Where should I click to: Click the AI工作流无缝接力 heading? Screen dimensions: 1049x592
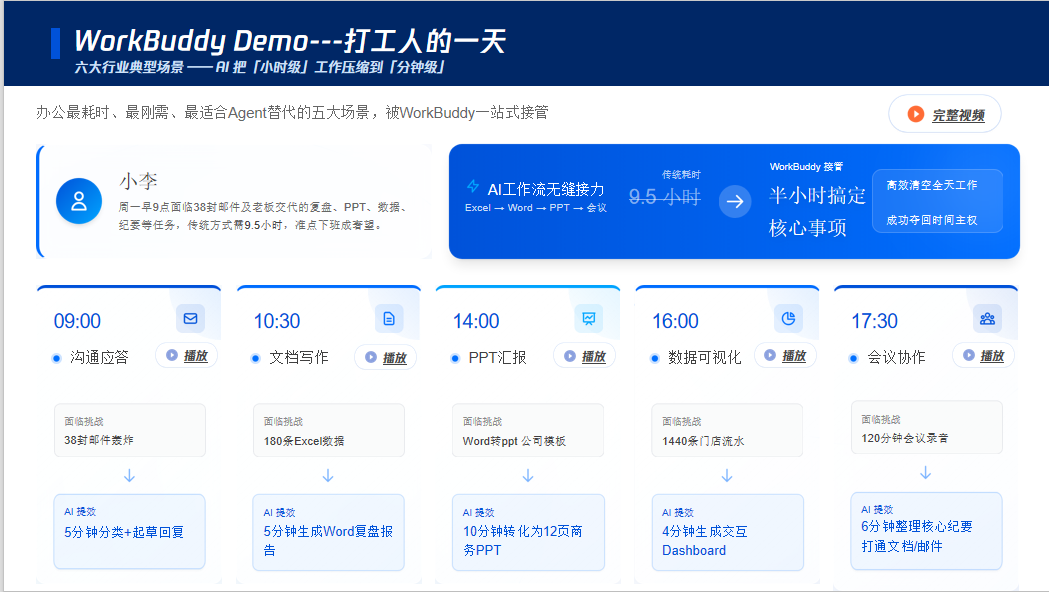(x=546, y=189)
